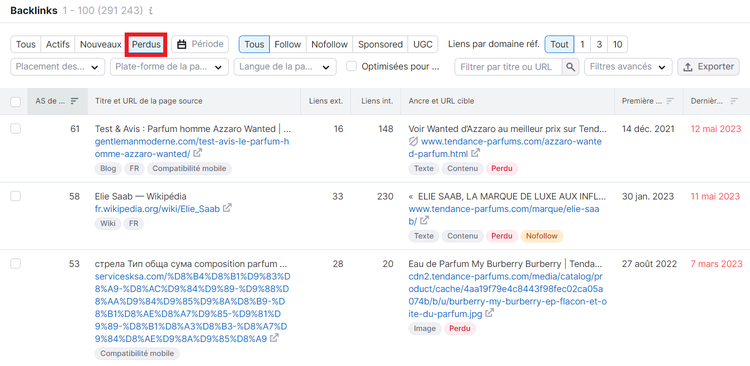Select the Tous status tab
750x366 pixels.
[x=26, y=44]
